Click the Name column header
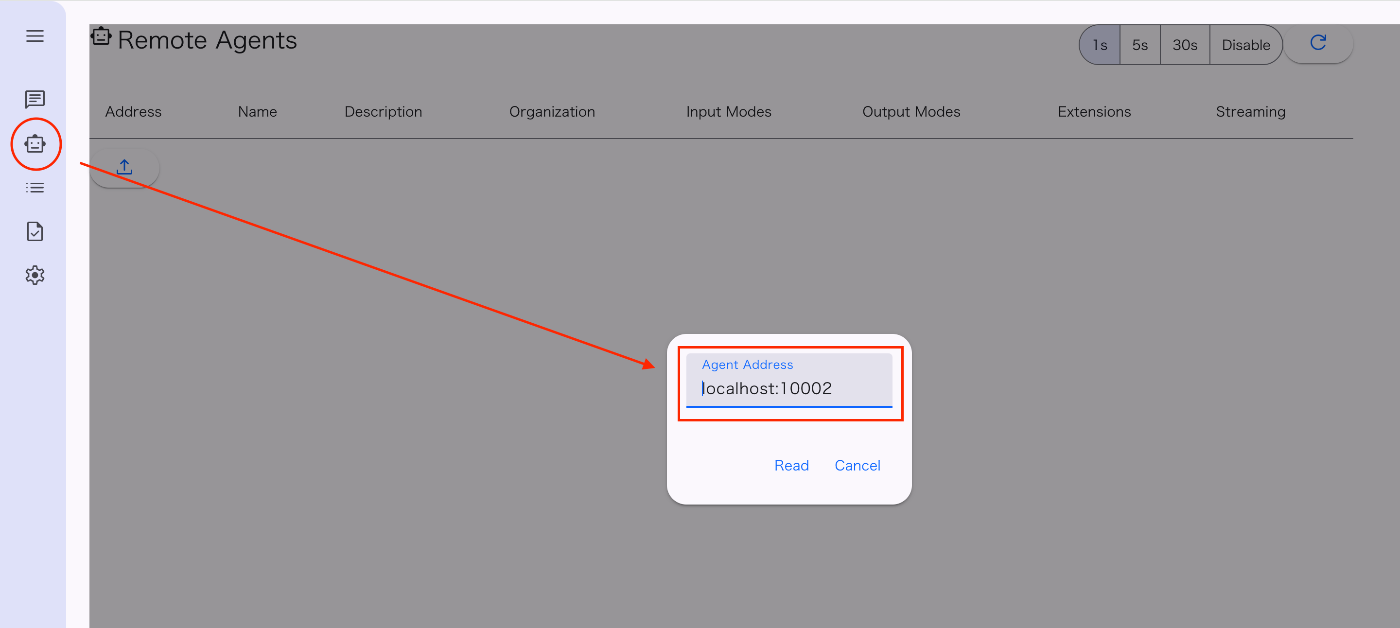This screenshot has height=628, width=1400. [x=257, y=112]
